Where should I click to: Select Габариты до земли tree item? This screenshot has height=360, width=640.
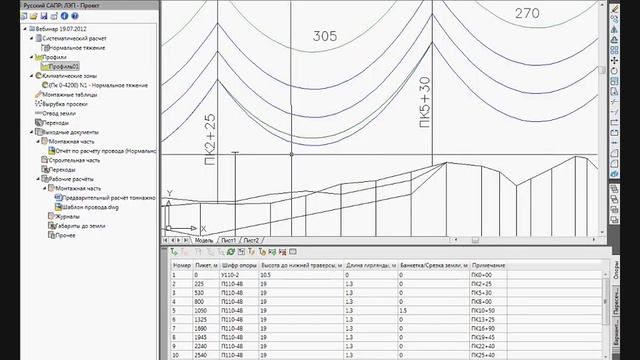tap(80, 226)
